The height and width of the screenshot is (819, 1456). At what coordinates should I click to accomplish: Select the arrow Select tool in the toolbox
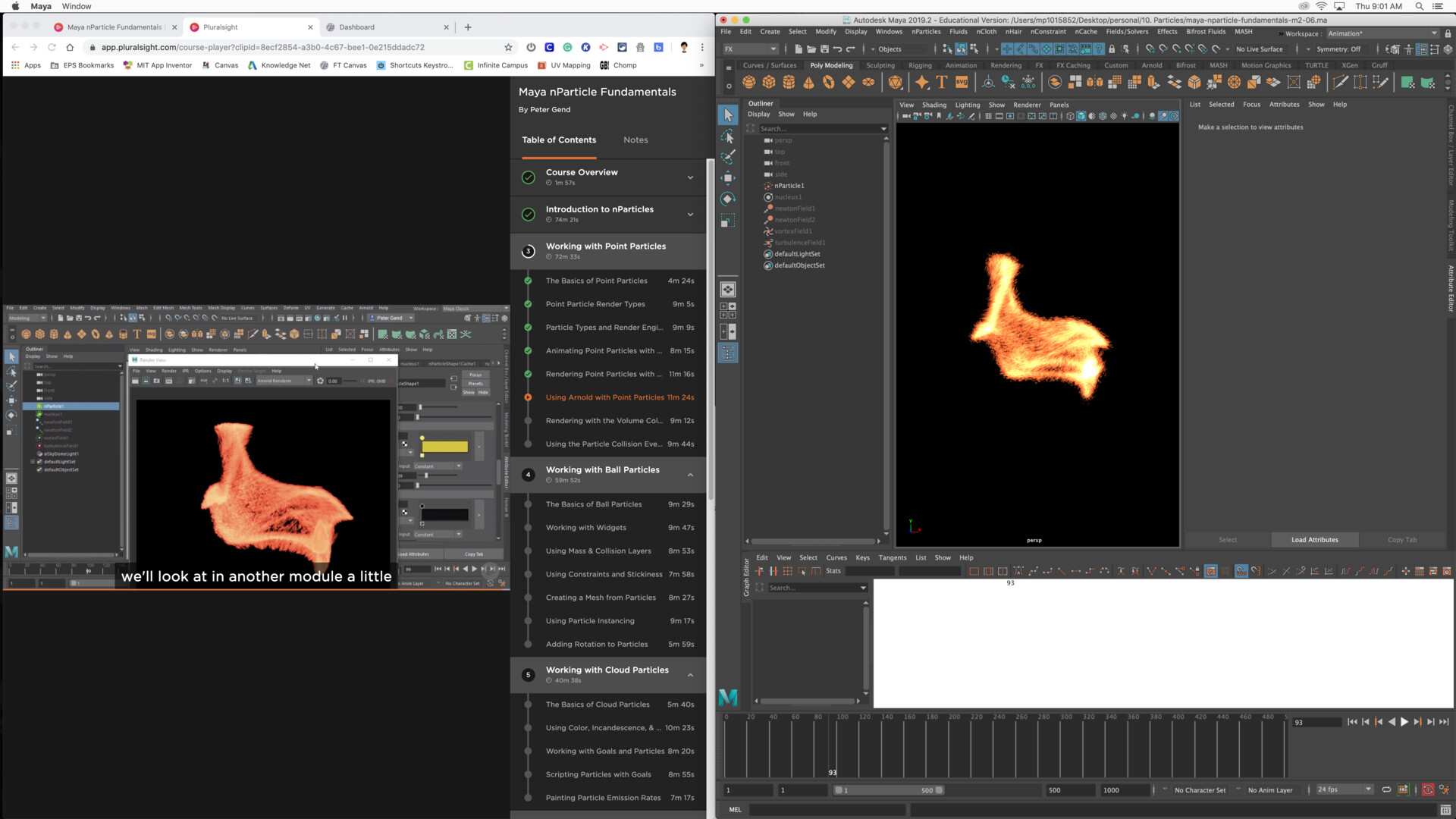727,115
